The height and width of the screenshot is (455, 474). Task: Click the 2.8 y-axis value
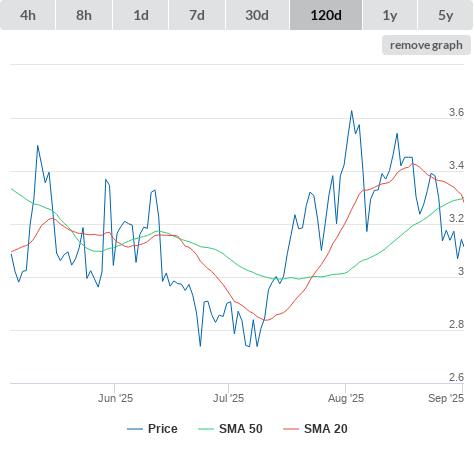click(456, 324)
